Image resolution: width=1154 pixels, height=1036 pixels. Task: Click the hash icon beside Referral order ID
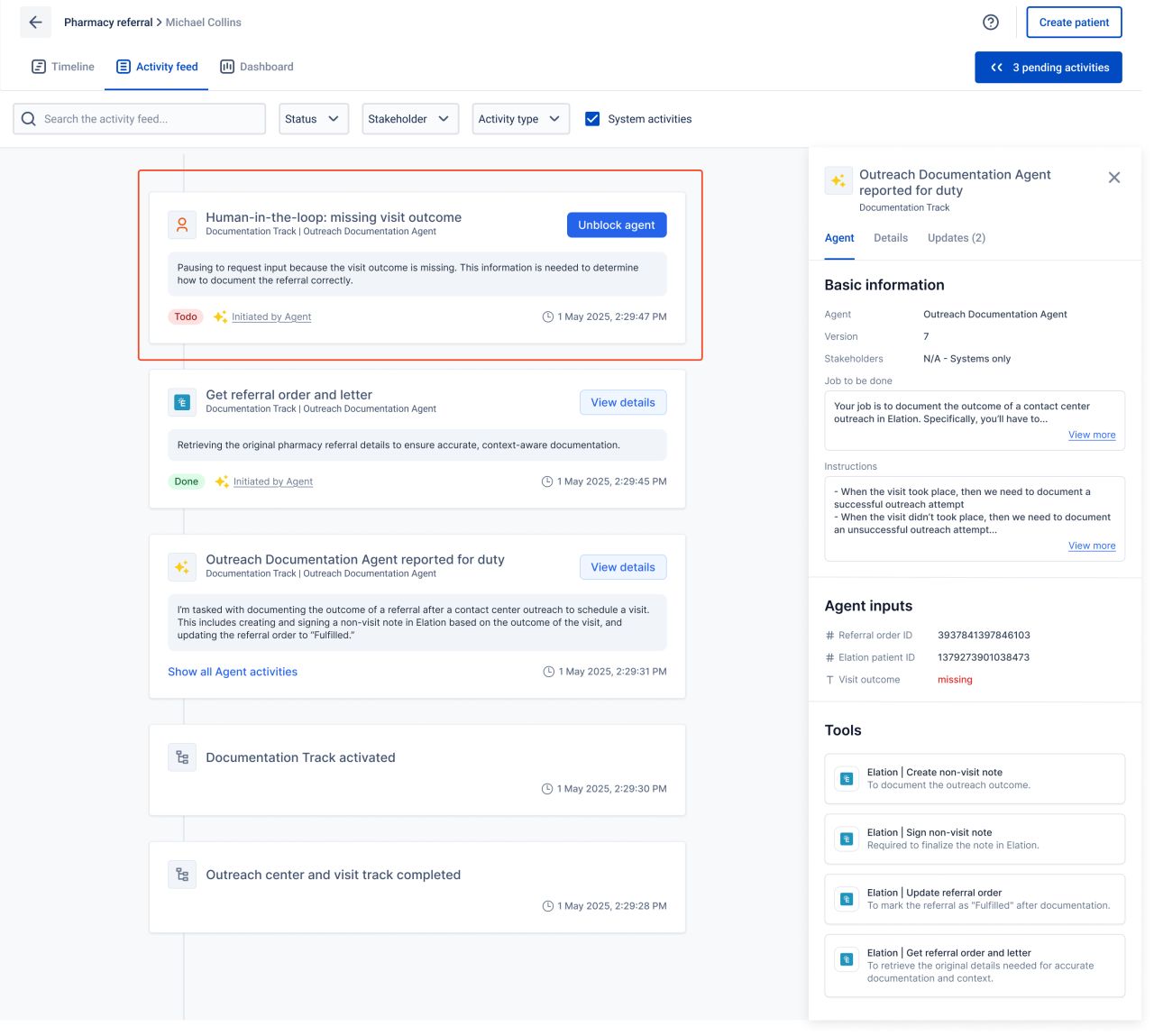click(x=830, y=636)
